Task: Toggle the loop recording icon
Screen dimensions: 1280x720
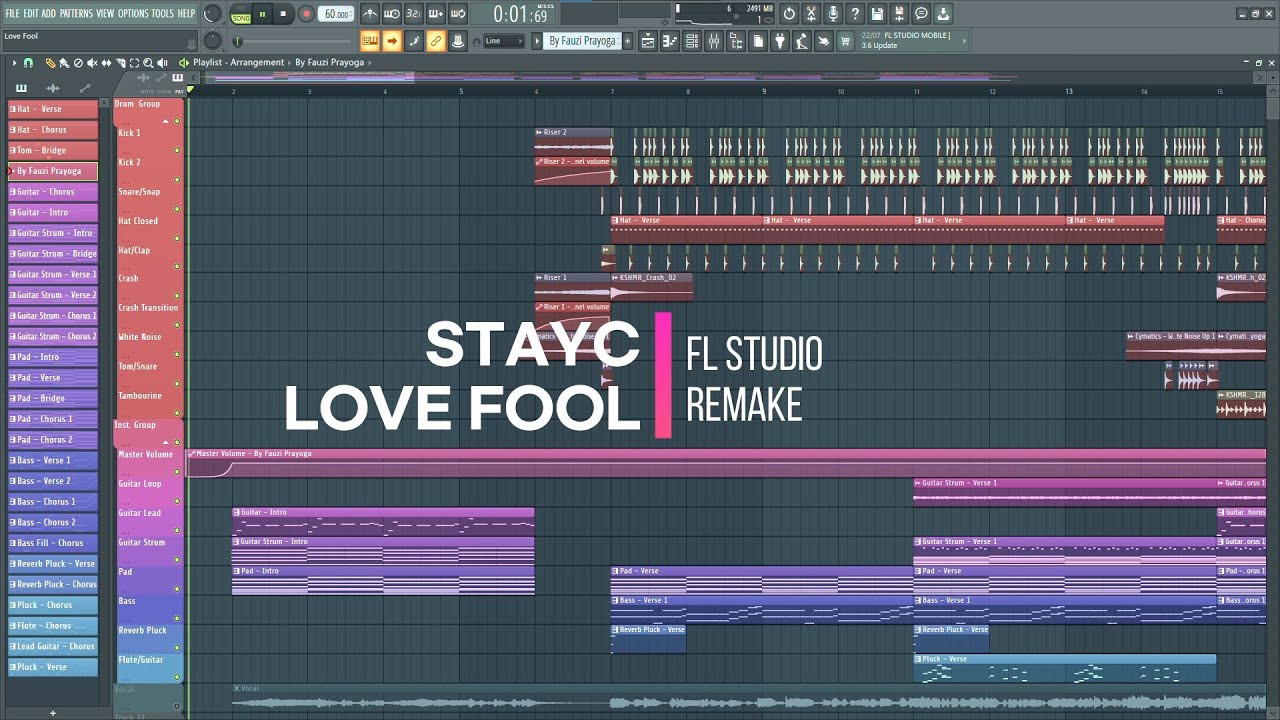Action: pyautogui.click(x=457, y=14)
